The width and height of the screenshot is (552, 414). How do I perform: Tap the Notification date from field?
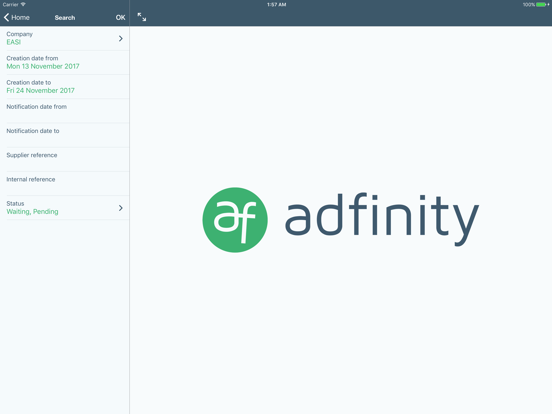pos(65,111)
